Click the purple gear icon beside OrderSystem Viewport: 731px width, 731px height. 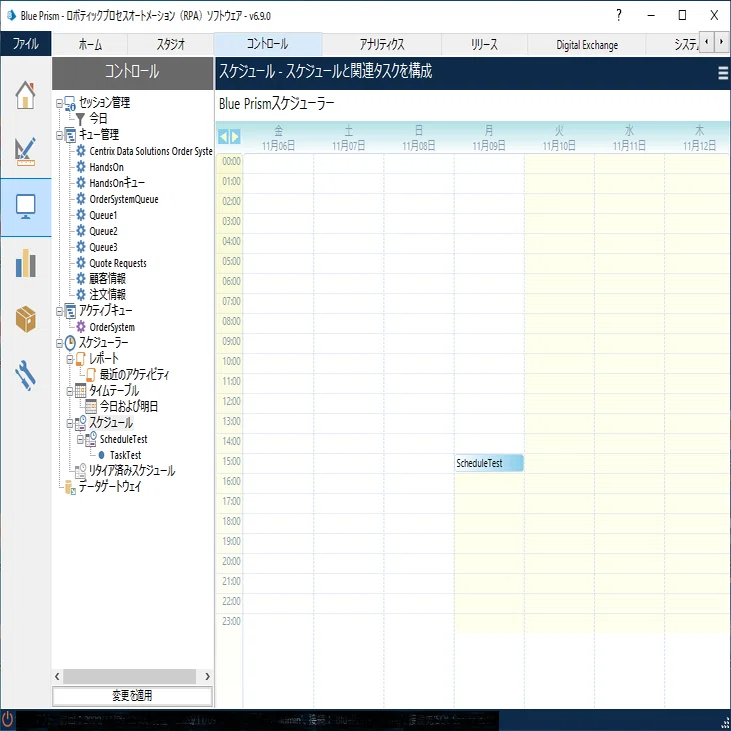(81, 327)
